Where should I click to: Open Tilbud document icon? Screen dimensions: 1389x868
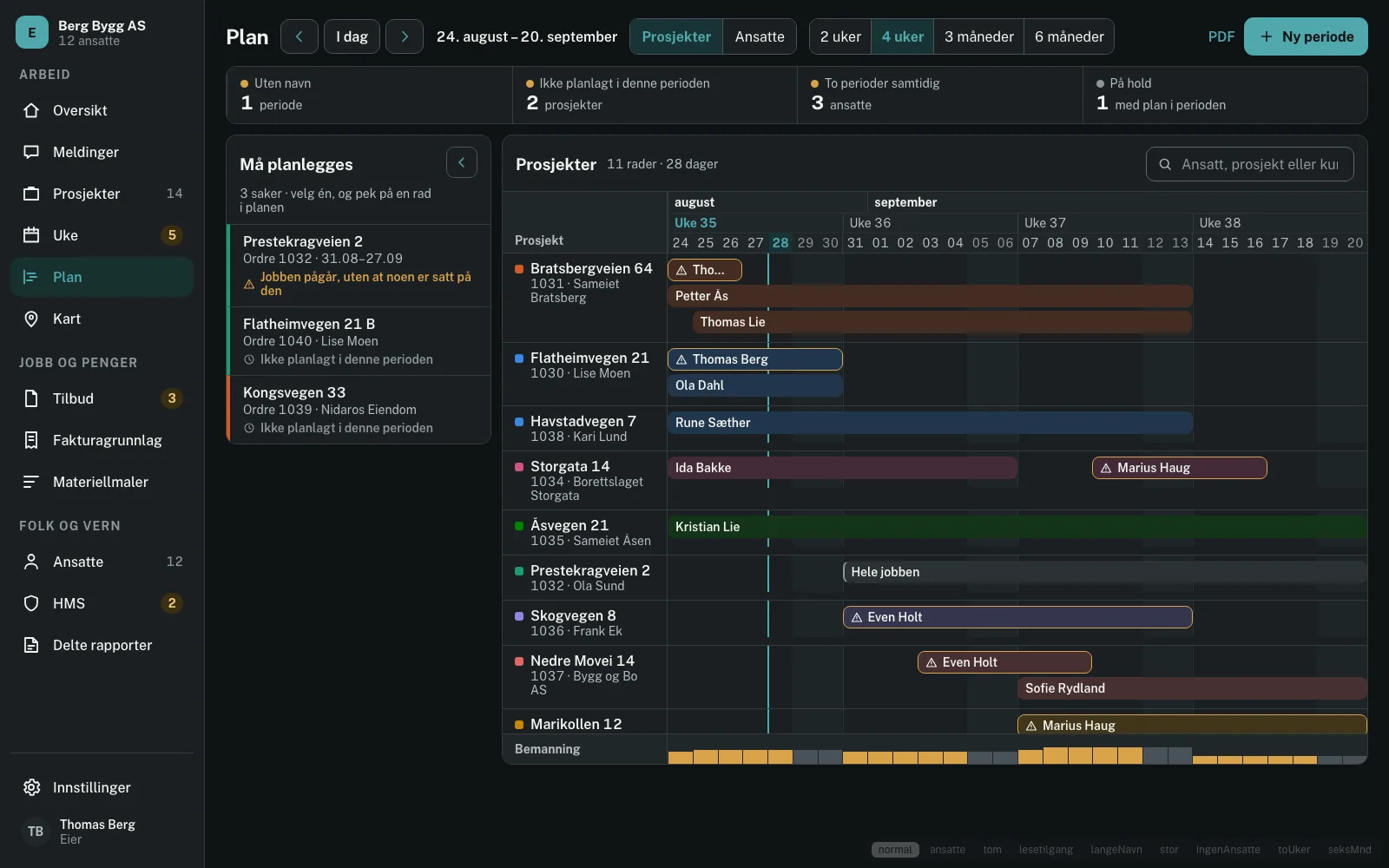(31, 398)
